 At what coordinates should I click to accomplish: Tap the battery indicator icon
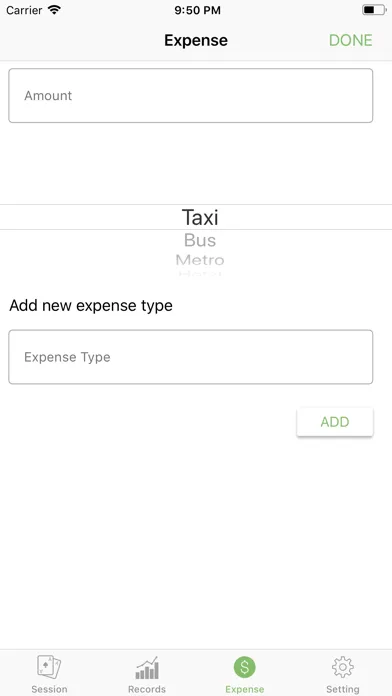pyautogui.click(x=374, y=10)
